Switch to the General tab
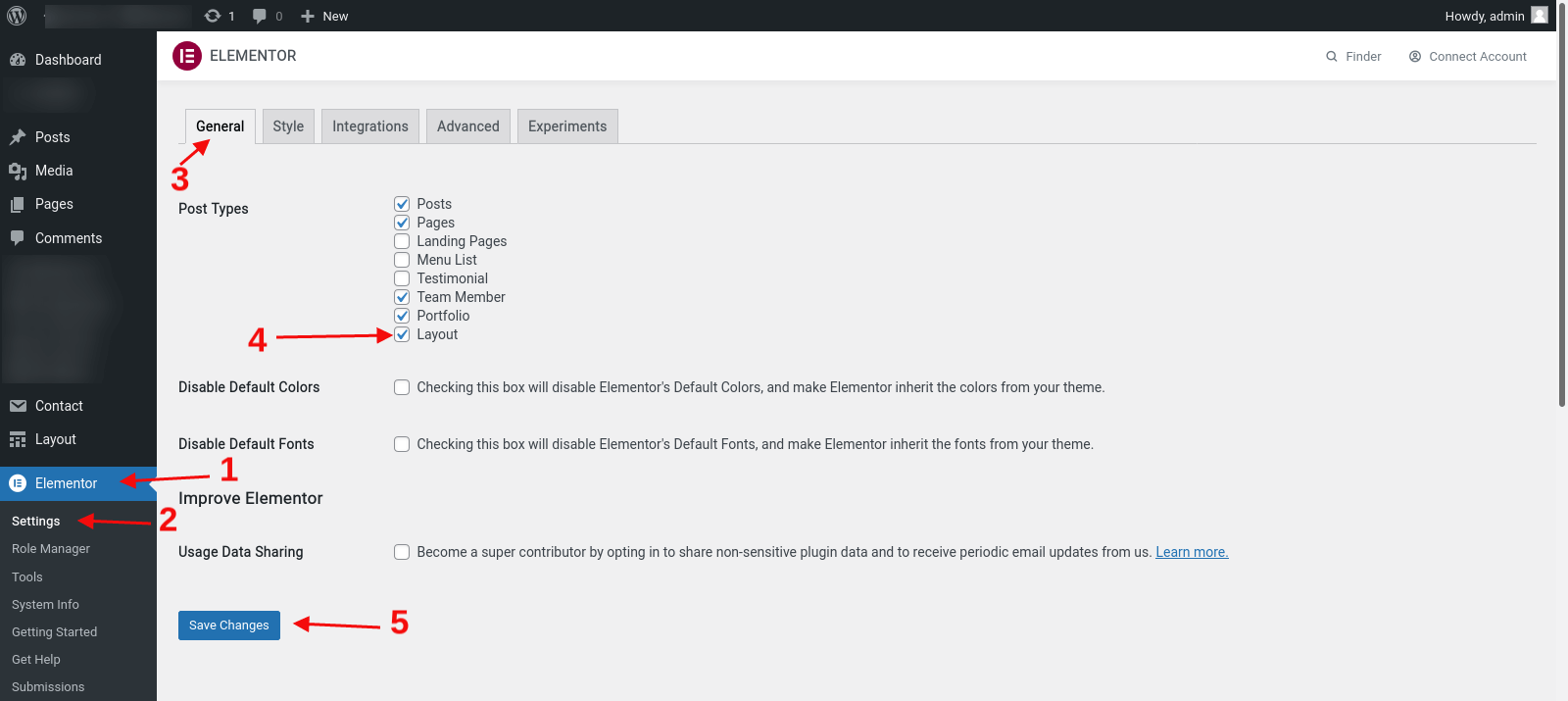The image size is (1568, 701). 220,126
